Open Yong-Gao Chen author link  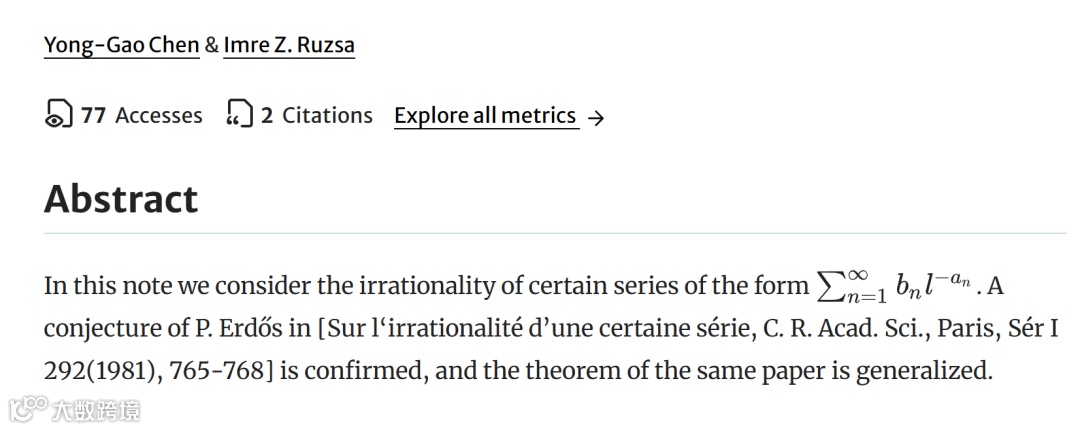tap(121, 45)
